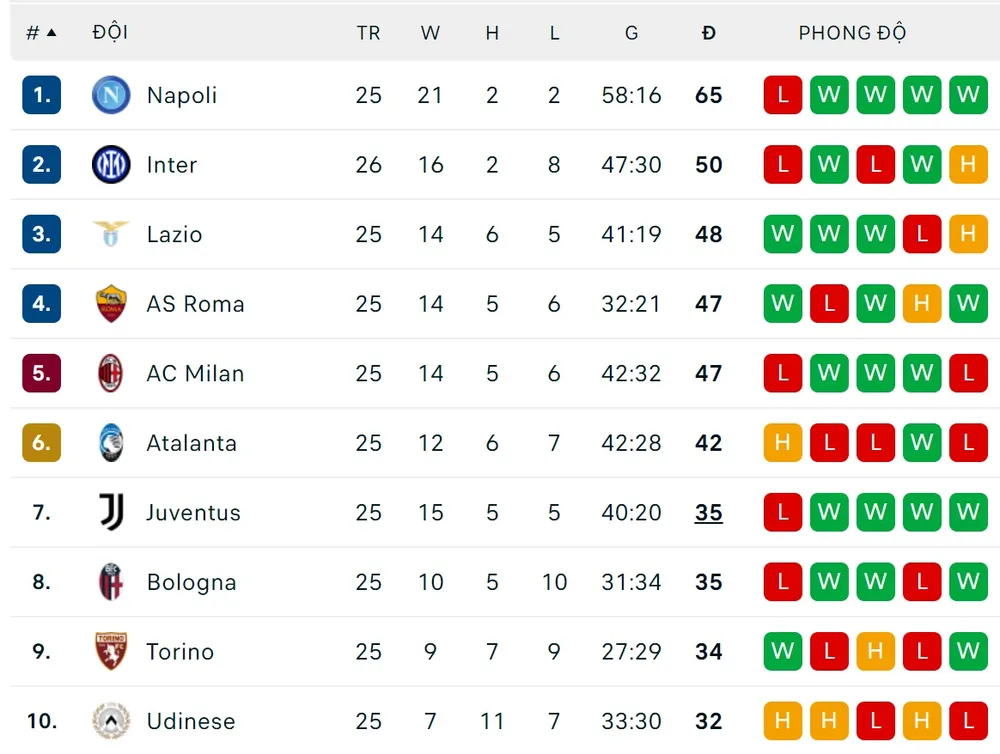This screenshot has height=754, width=1000.
Task: Click the AS Roma crest icon
Action: coord(111,304)
